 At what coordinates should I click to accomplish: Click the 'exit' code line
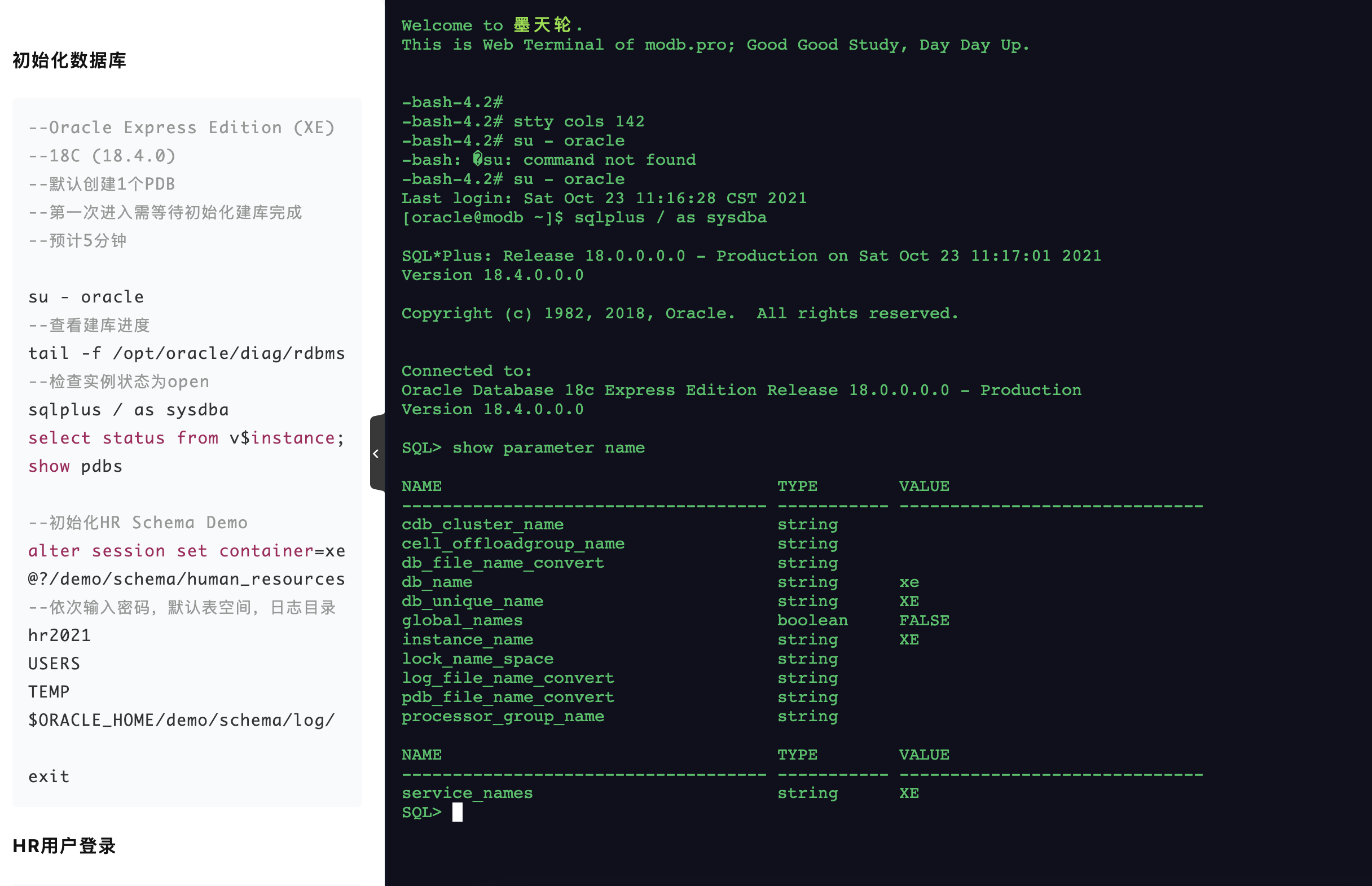[49, 776]
